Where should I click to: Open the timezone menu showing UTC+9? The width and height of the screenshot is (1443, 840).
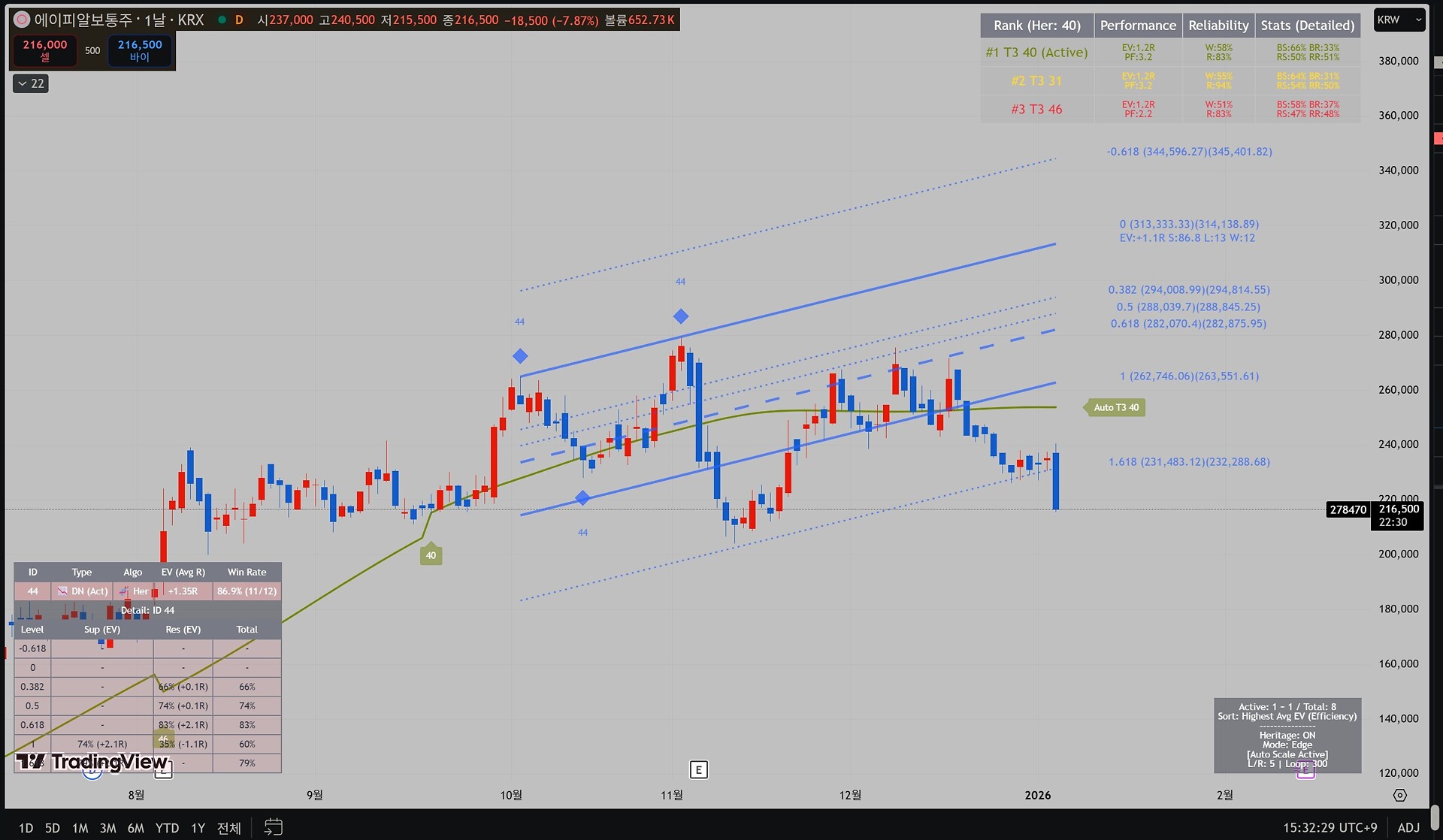tap(1330, 827)
